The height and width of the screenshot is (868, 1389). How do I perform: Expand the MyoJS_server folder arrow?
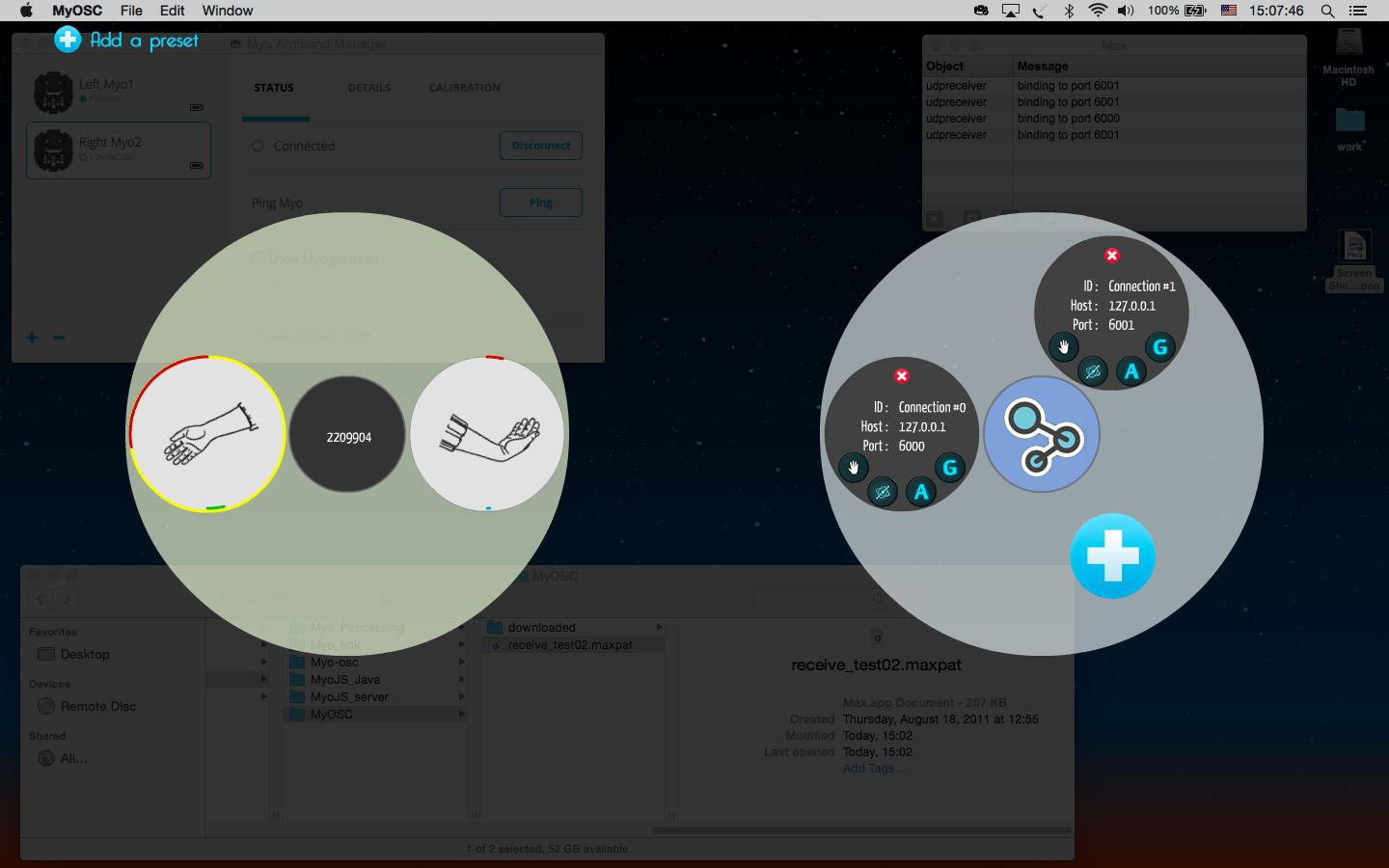pos(462,697)
